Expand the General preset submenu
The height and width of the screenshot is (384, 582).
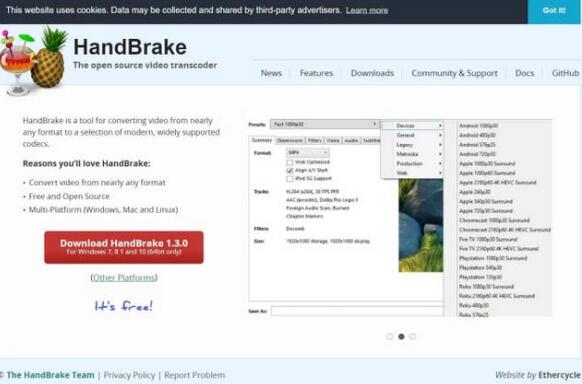click(412, 135)
